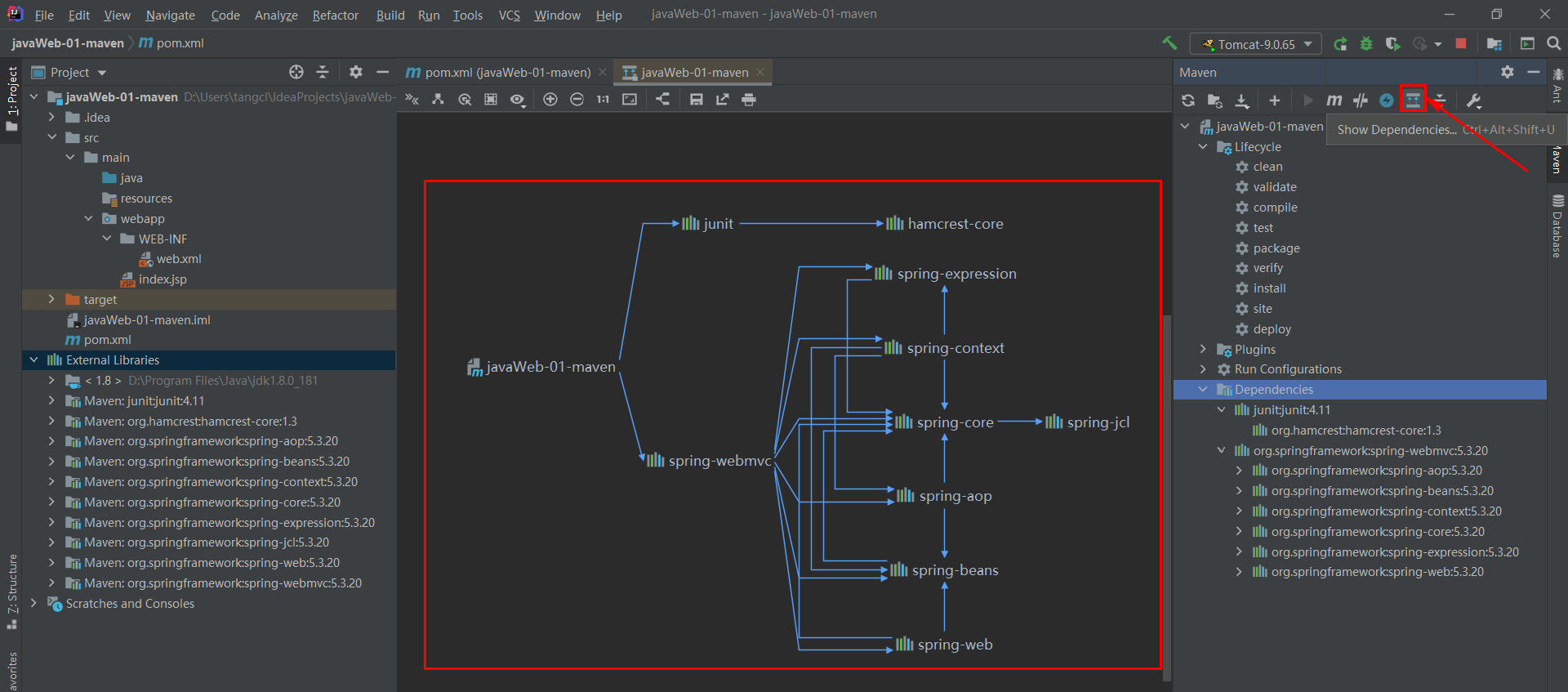
Task: Open Database side tool window
Action: point(1557,227)
